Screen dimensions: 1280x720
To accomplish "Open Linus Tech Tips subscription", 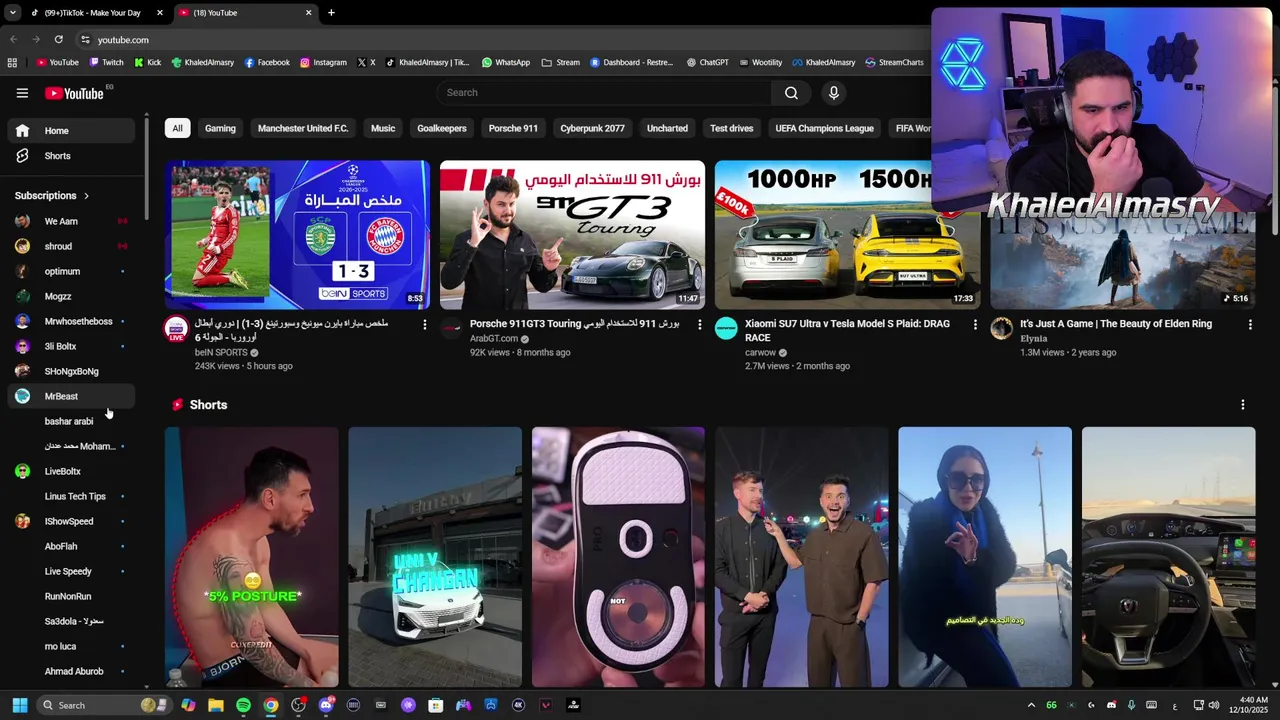I will 71,496.
